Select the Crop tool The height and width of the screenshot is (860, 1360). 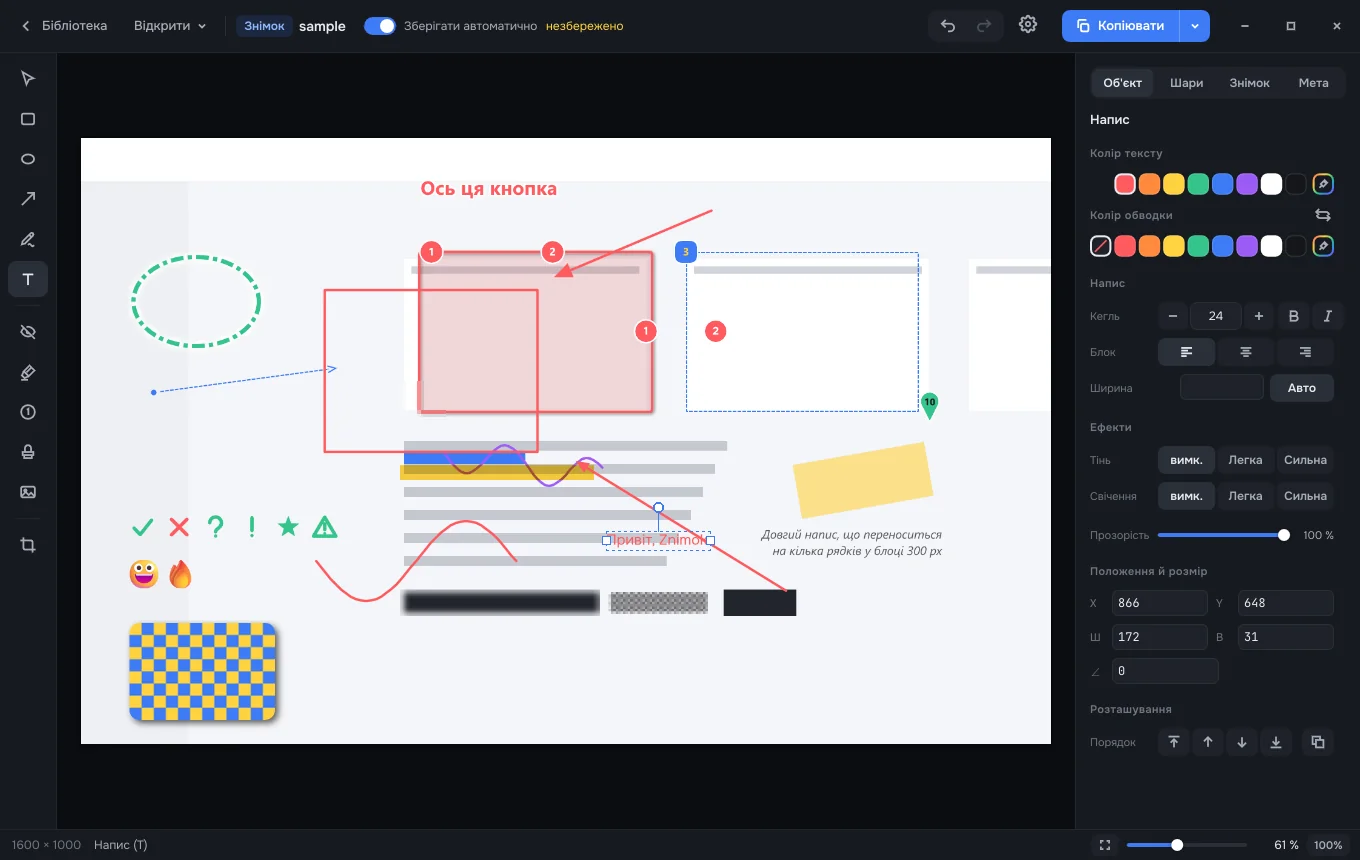coord(28,545)
